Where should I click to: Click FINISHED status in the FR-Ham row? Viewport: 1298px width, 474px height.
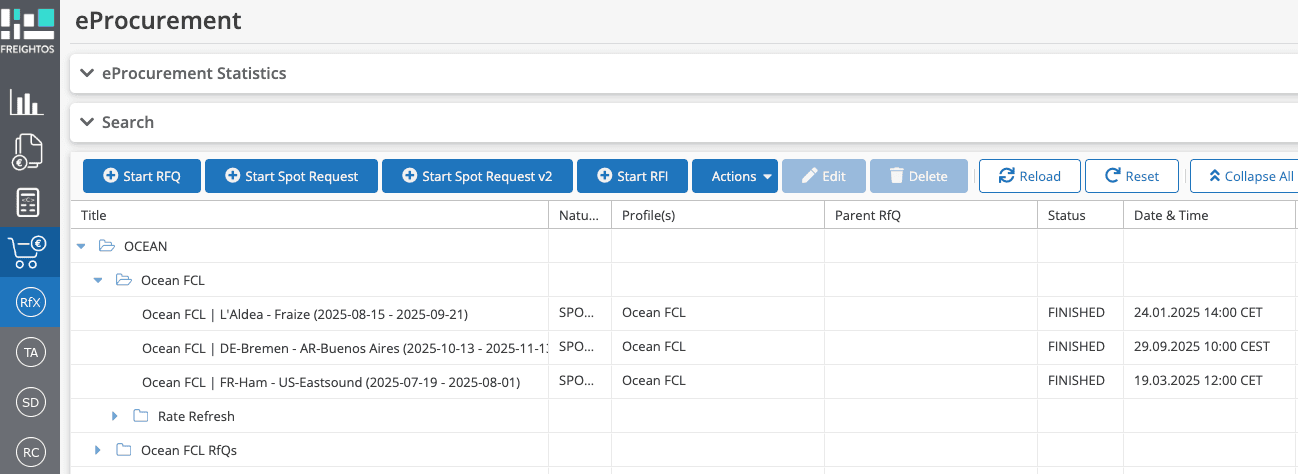point(1076,380)
